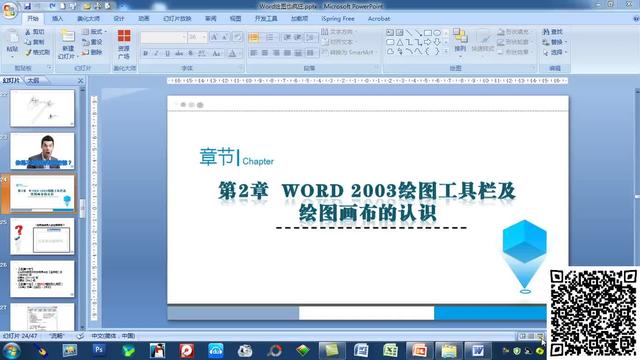The image size is (640, 360).
Task: Click the Align Text Left icon
Action: tap(253, 53)
